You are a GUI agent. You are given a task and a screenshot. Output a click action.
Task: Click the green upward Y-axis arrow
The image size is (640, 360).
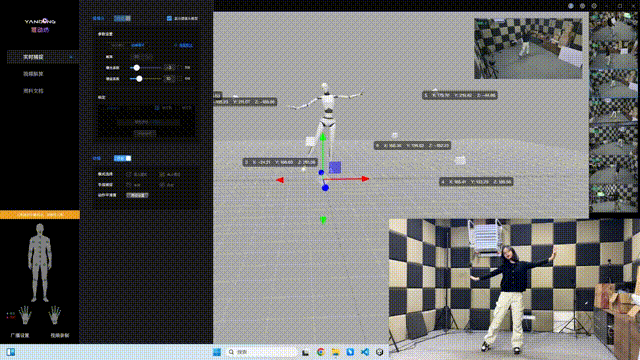(x=323, y=137)
